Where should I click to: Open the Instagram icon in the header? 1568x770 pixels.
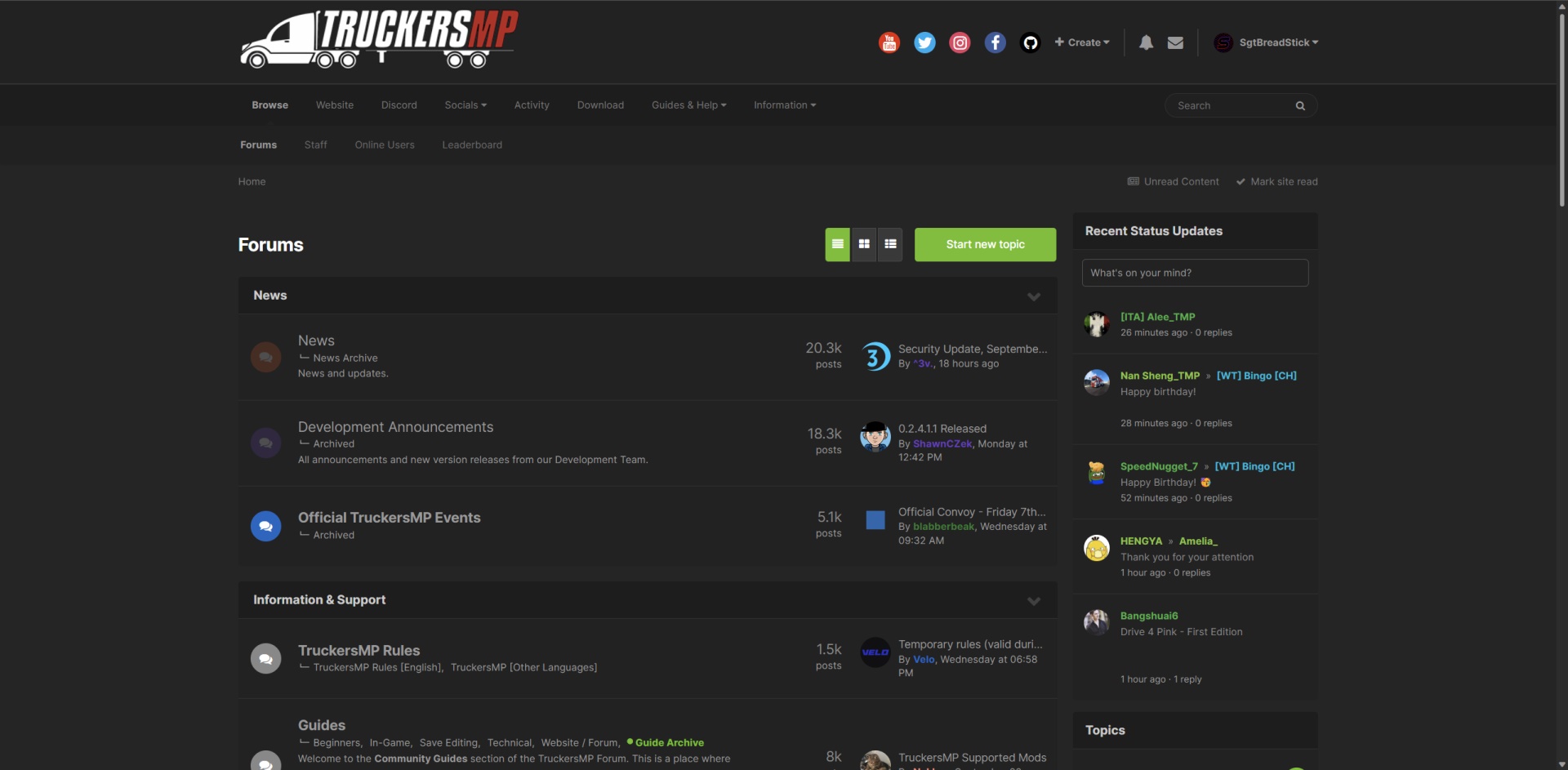coord(960,42)
